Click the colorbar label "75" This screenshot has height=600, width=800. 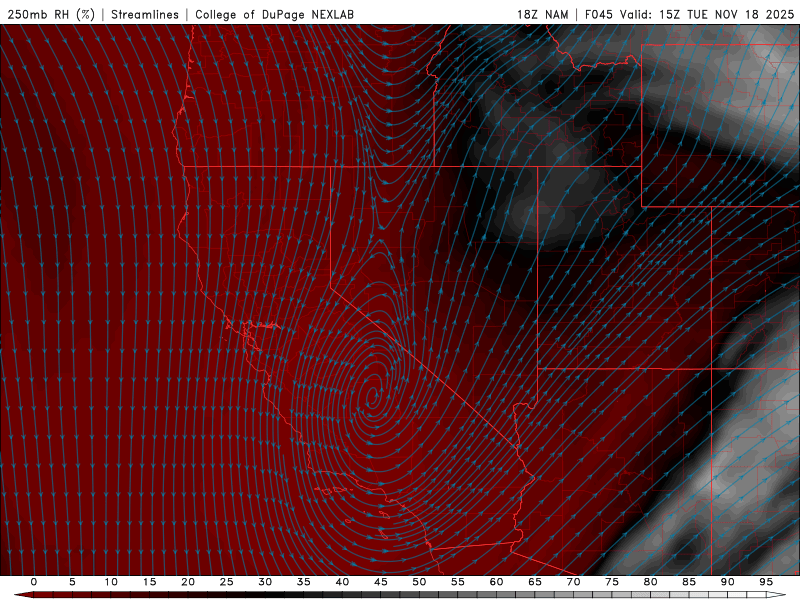click(612, 582)
